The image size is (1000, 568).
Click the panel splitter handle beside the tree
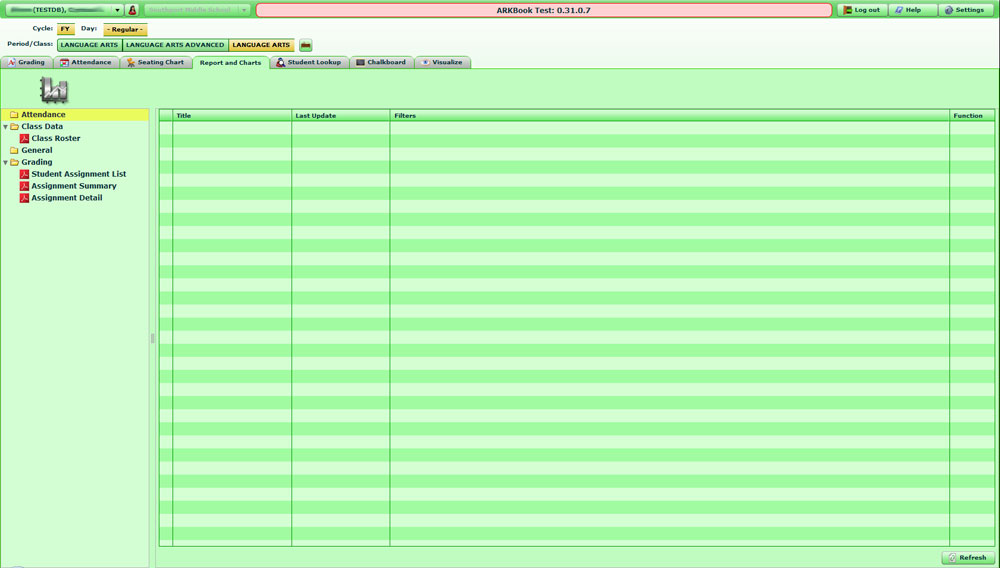tap(153, 338)
